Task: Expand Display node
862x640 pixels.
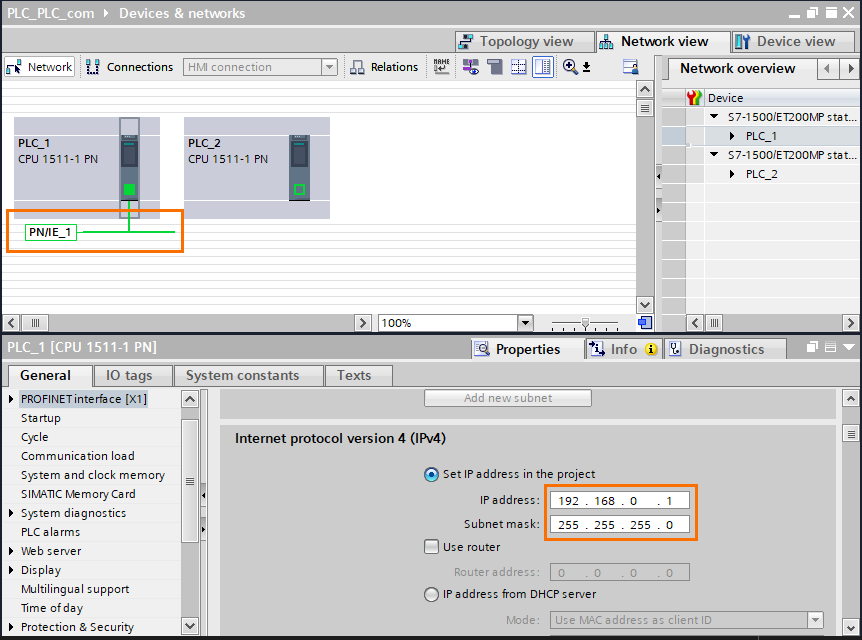Action: [x=11, y=570]
